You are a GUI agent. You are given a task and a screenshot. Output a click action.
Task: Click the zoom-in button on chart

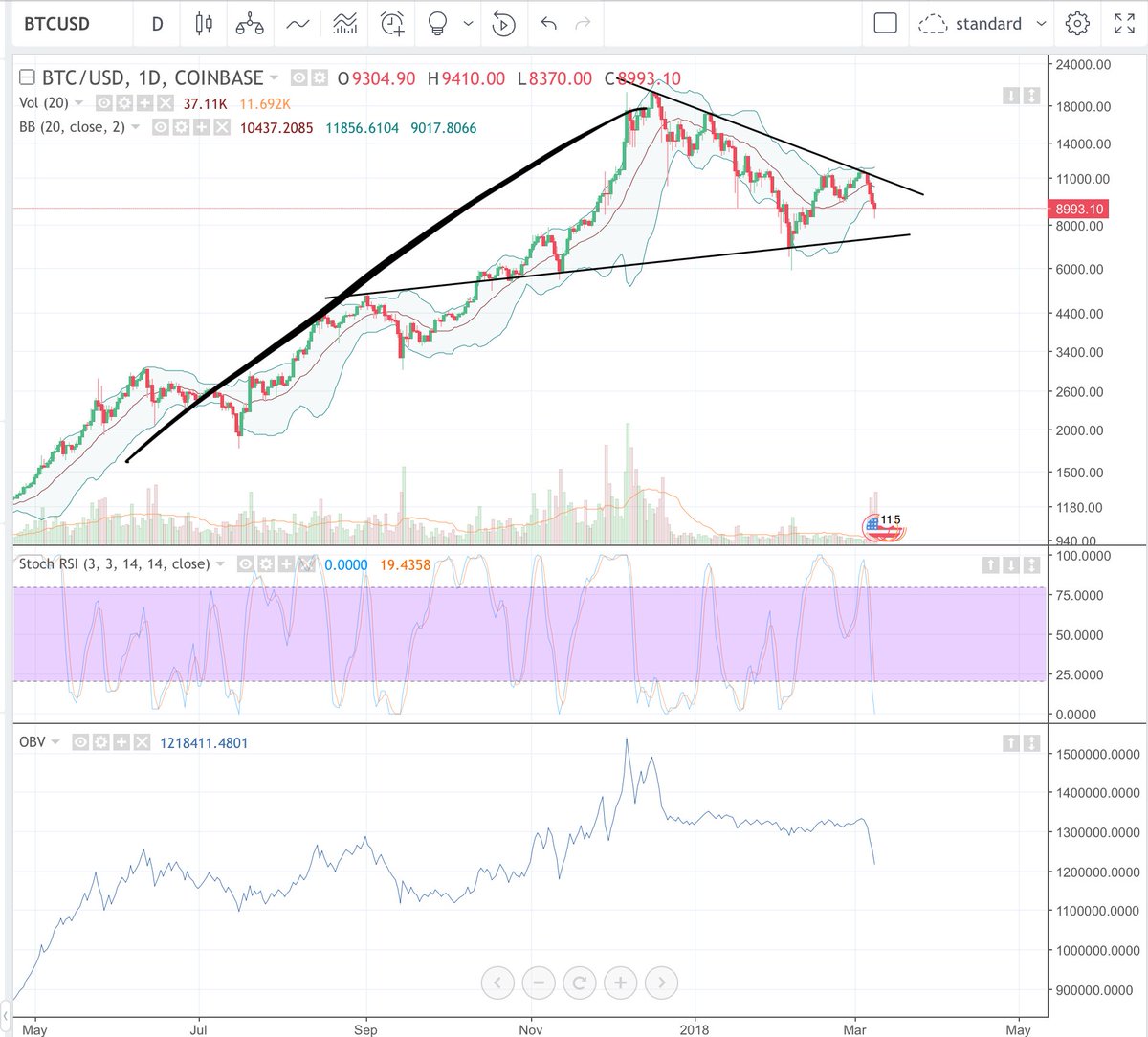(x=620, y=982)
